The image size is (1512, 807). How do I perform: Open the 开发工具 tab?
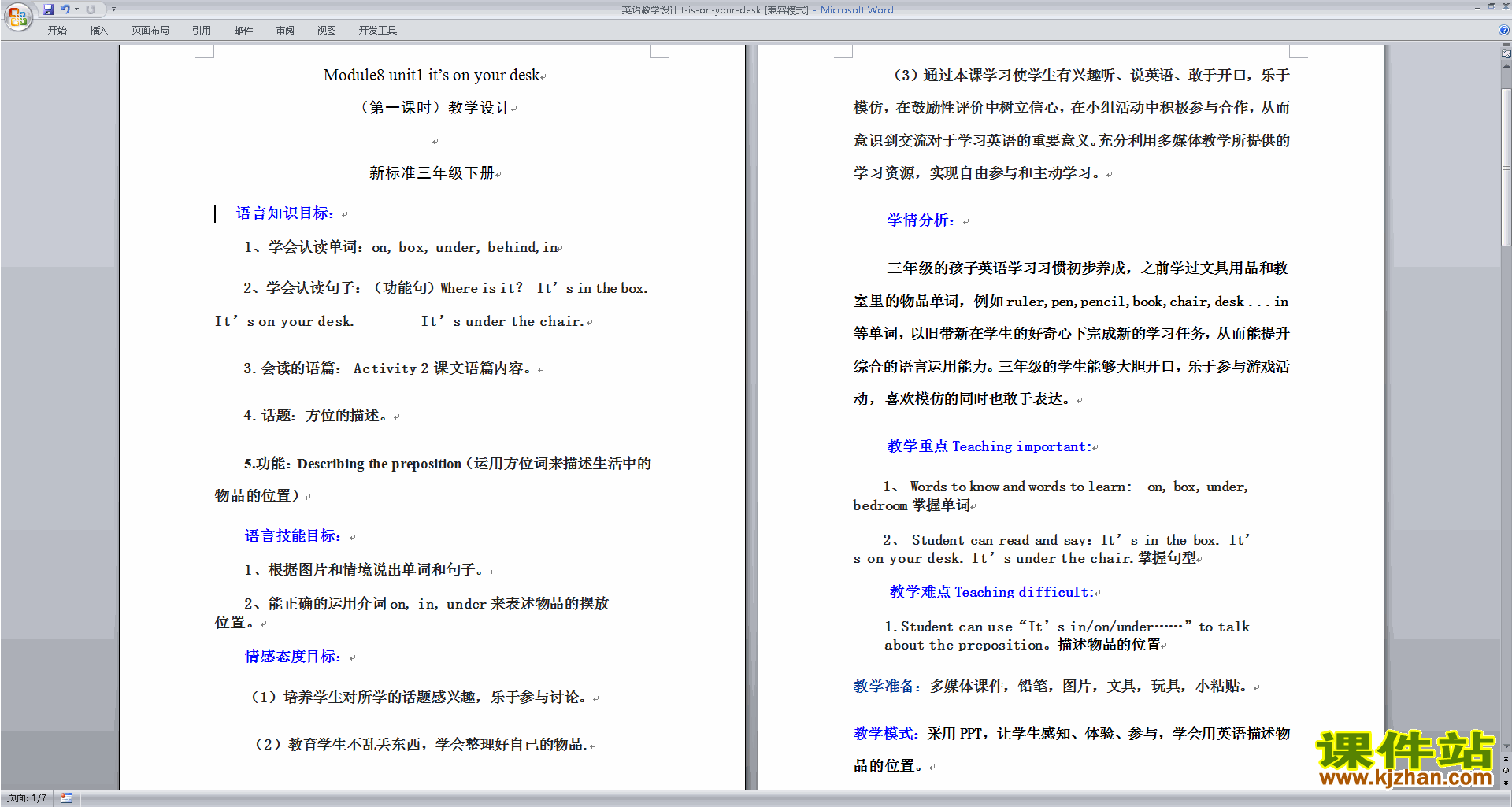point(378,31)
